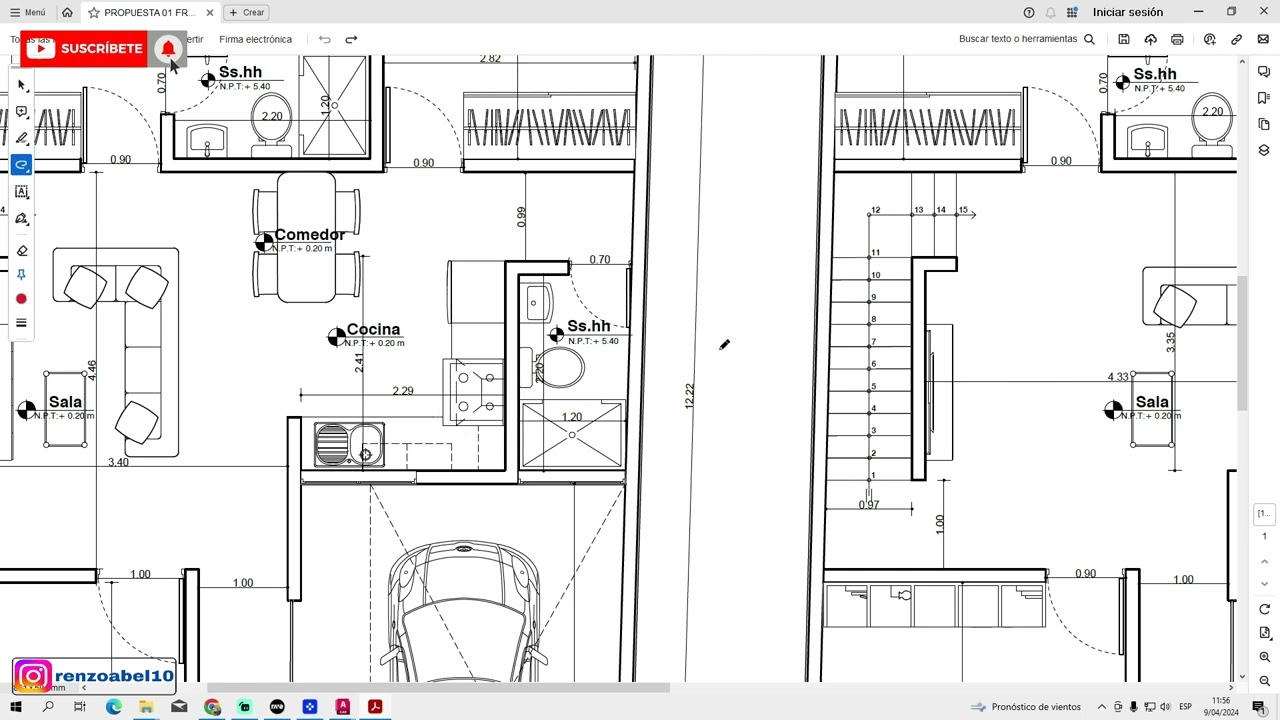This screenshot has height=720, width=1280.
Task: Go to the Acrobat home icon
Action: [x=67, y=12]
